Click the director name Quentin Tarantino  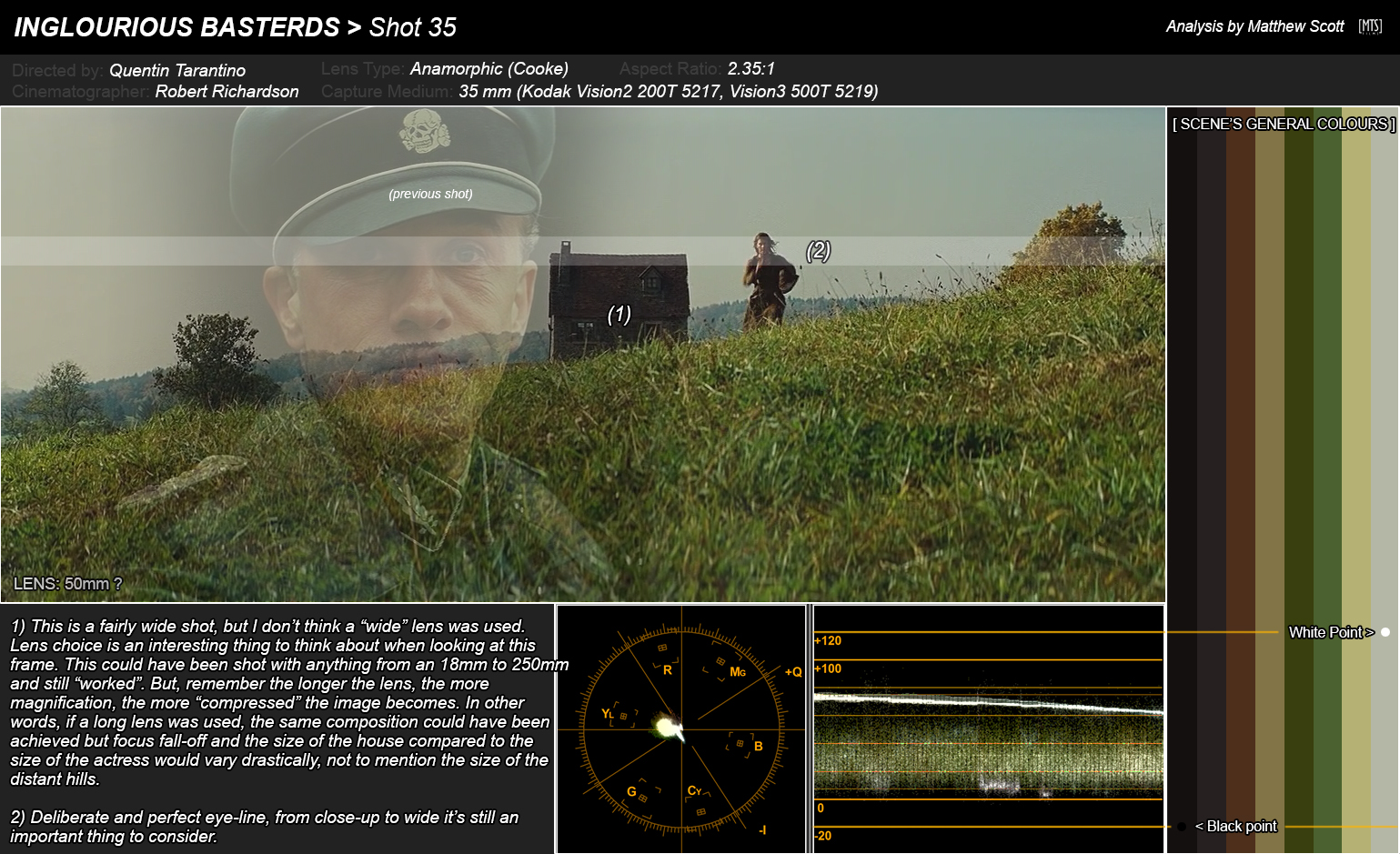tap(177, 70)
